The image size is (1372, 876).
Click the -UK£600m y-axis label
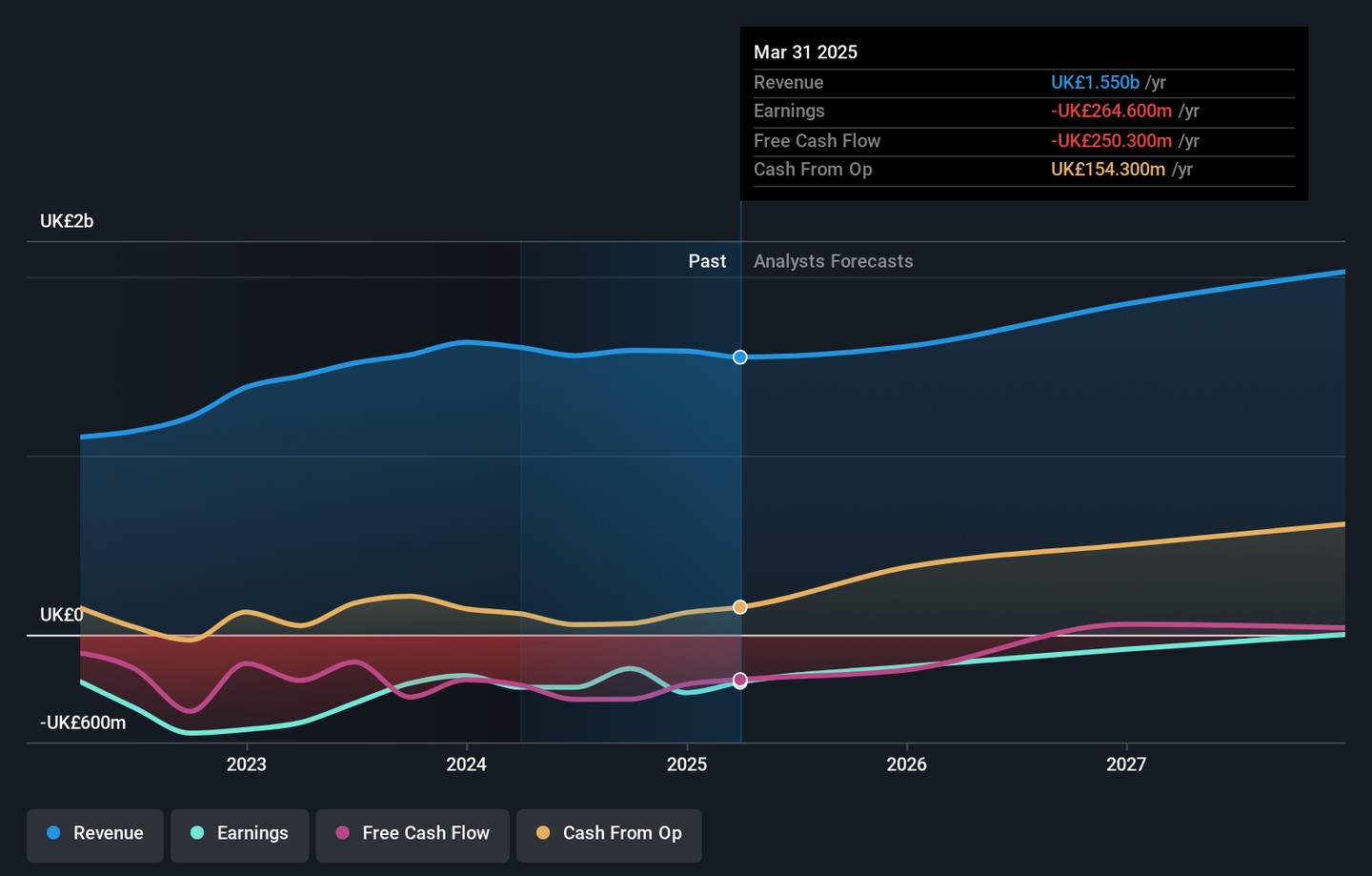(83, 723)
